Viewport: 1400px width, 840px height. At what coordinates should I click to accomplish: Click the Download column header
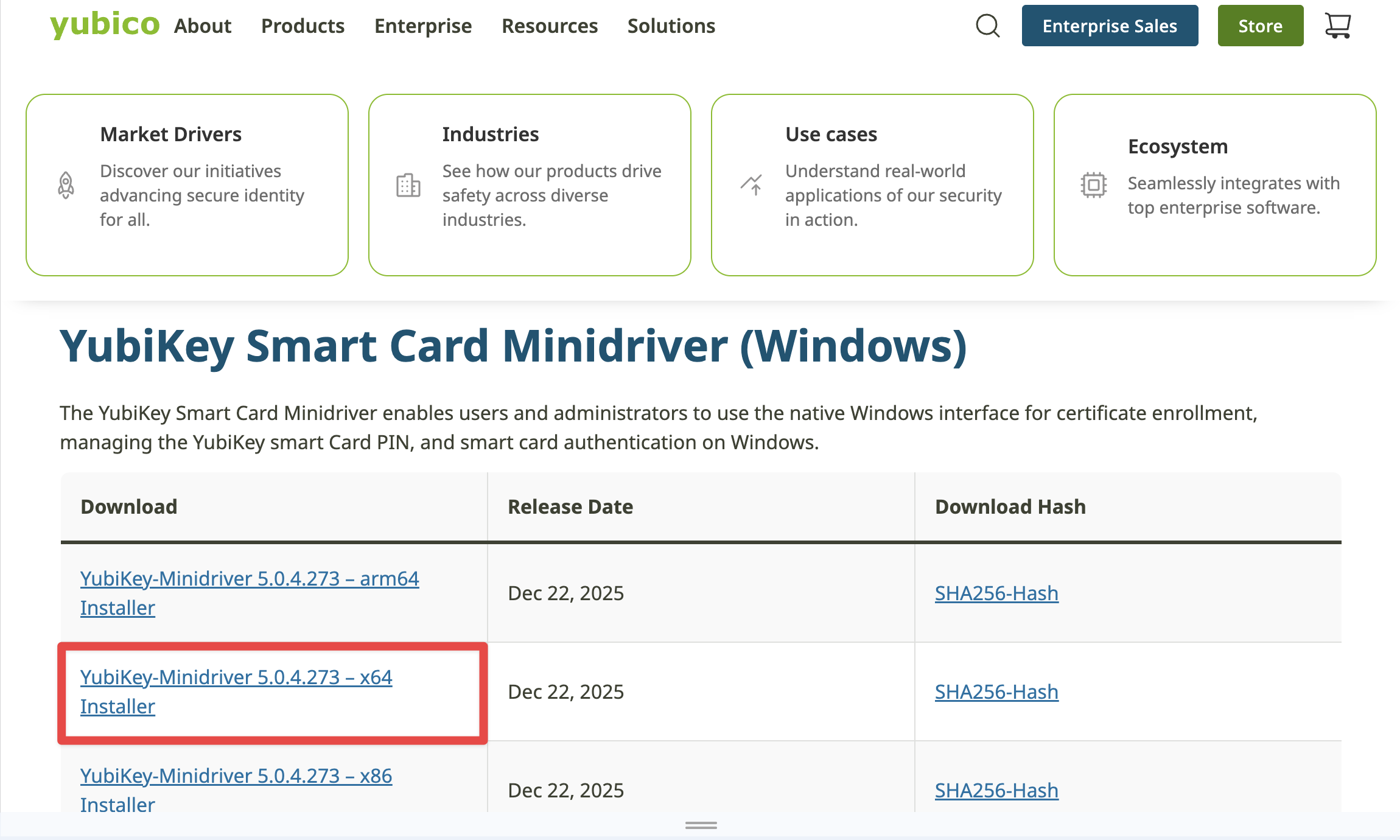129,506
